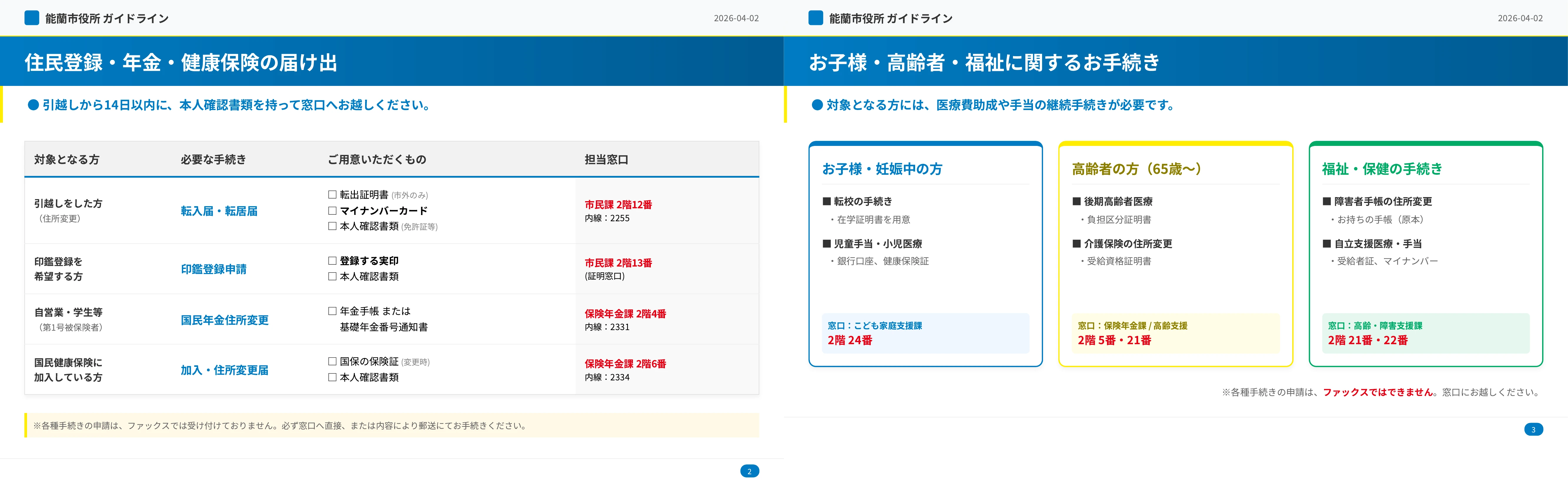
Task: Click the blue logo on the お子様・高齢者 page header
Action: click(x=816, y=18)
